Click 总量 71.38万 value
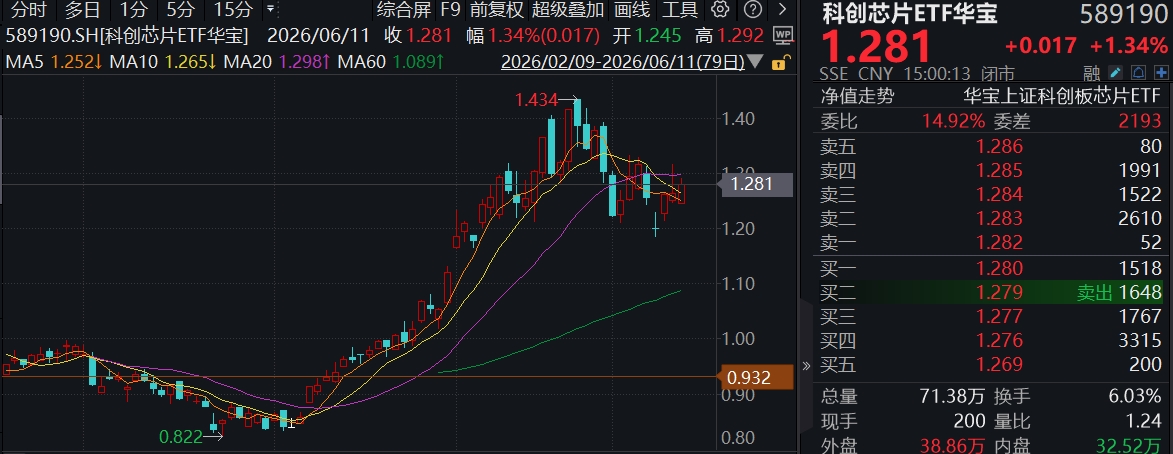 (954, 396)
